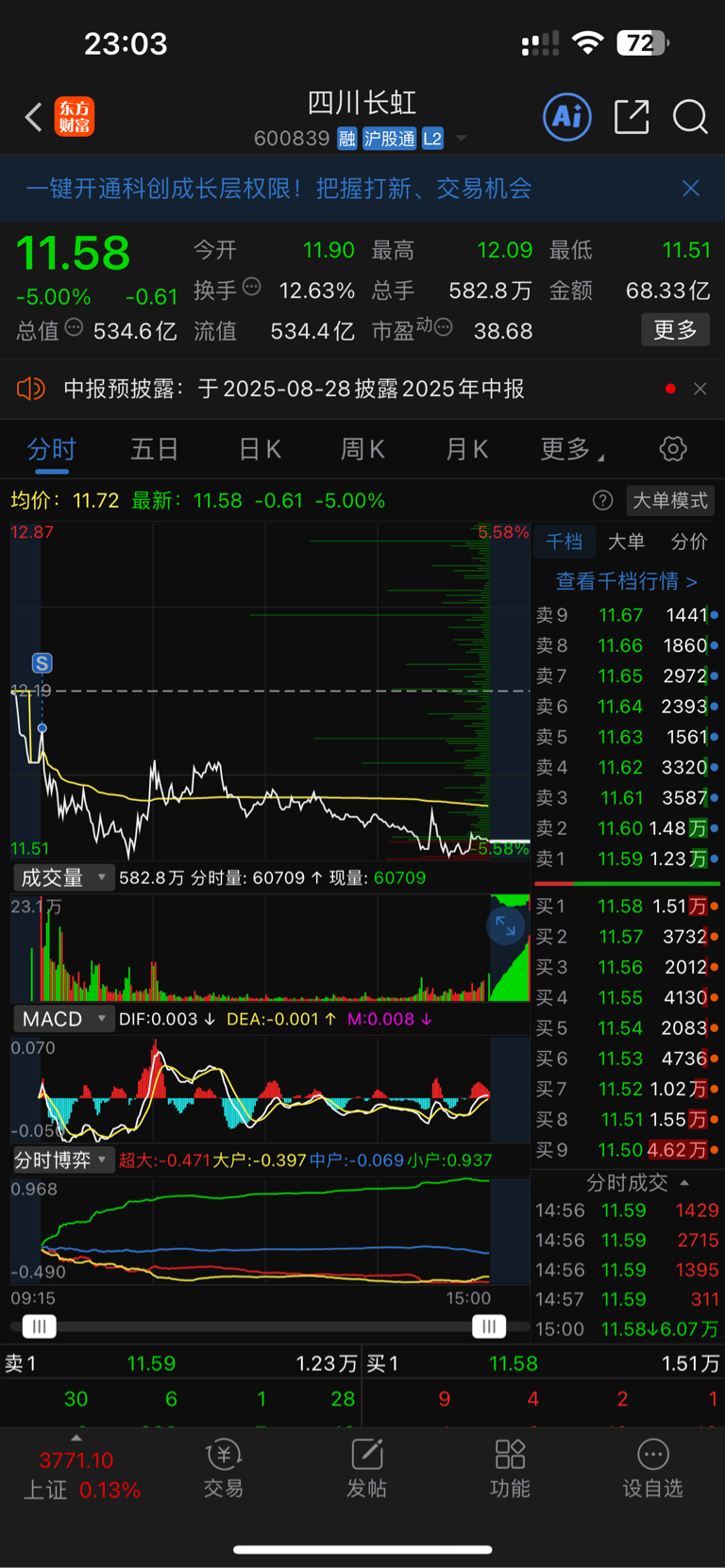Tap the back arrow icon
Viewport: 725px width, 1568px height.
point(34,117)
